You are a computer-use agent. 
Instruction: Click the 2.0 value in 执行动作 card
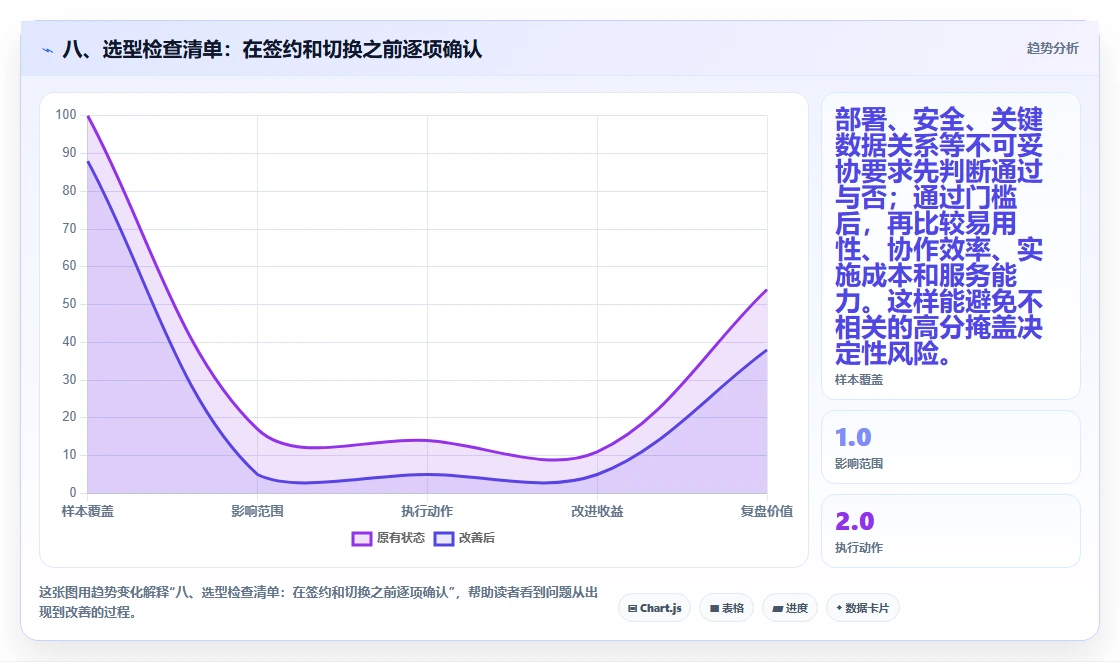[854, 521]
